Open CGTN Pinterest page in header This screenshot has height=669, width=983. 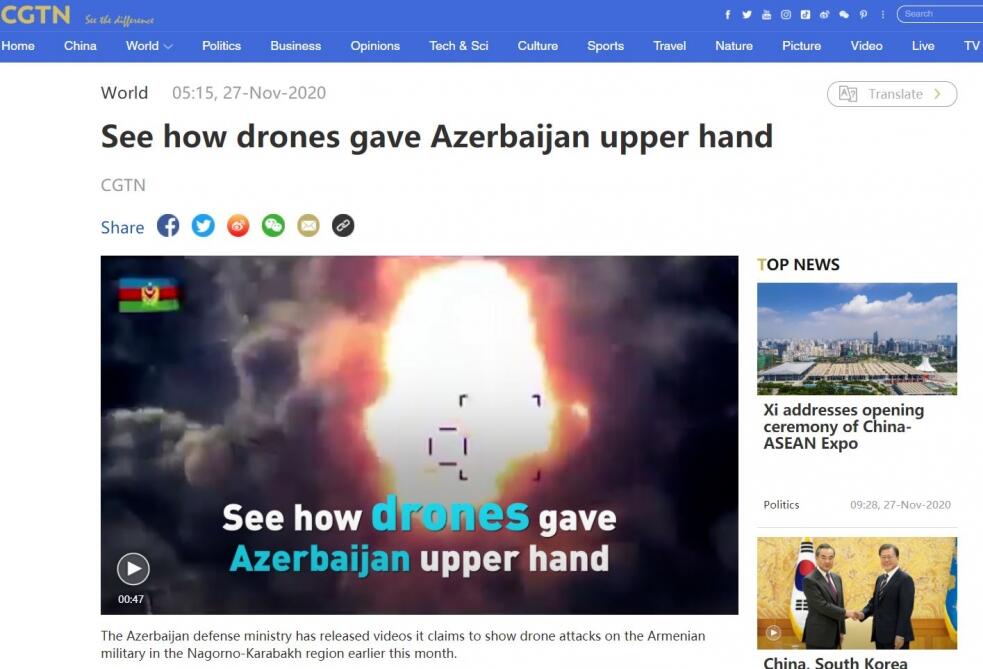tap(863, 14)
